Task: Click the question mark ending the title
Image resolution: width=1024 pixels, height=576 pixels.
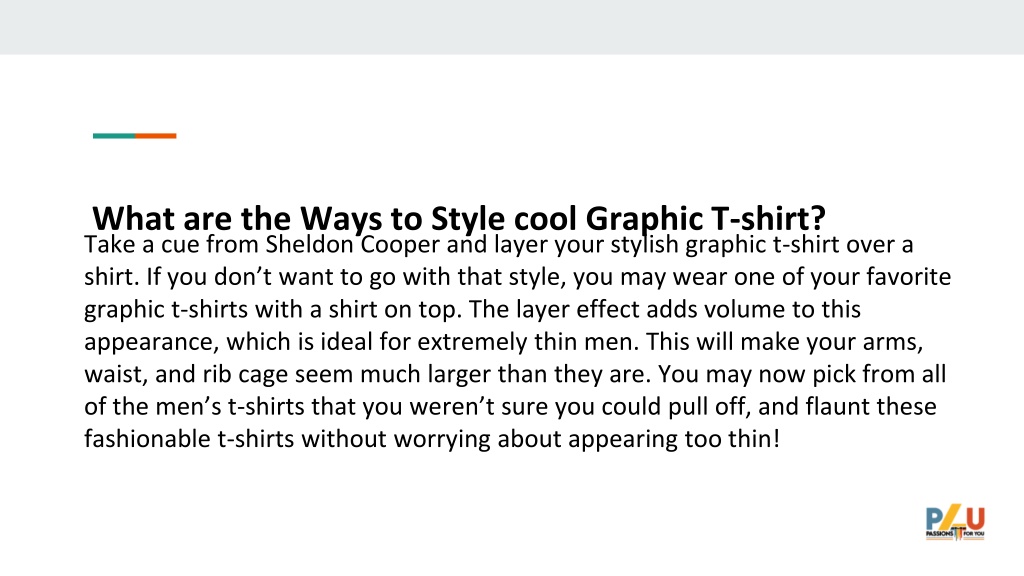Action: [x=818, y=219]
